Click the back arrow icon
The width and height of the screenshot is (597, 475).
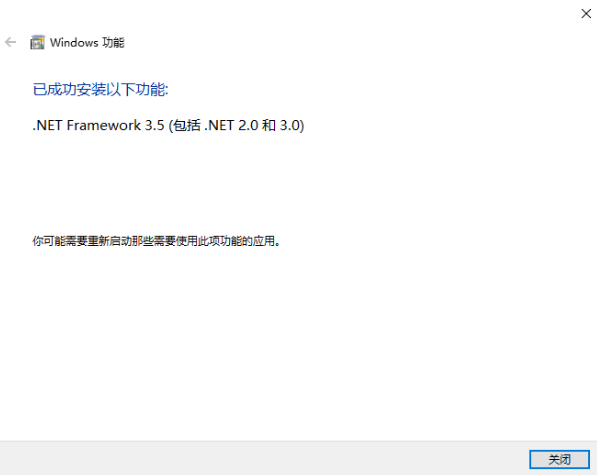click(x=11, y=42)
